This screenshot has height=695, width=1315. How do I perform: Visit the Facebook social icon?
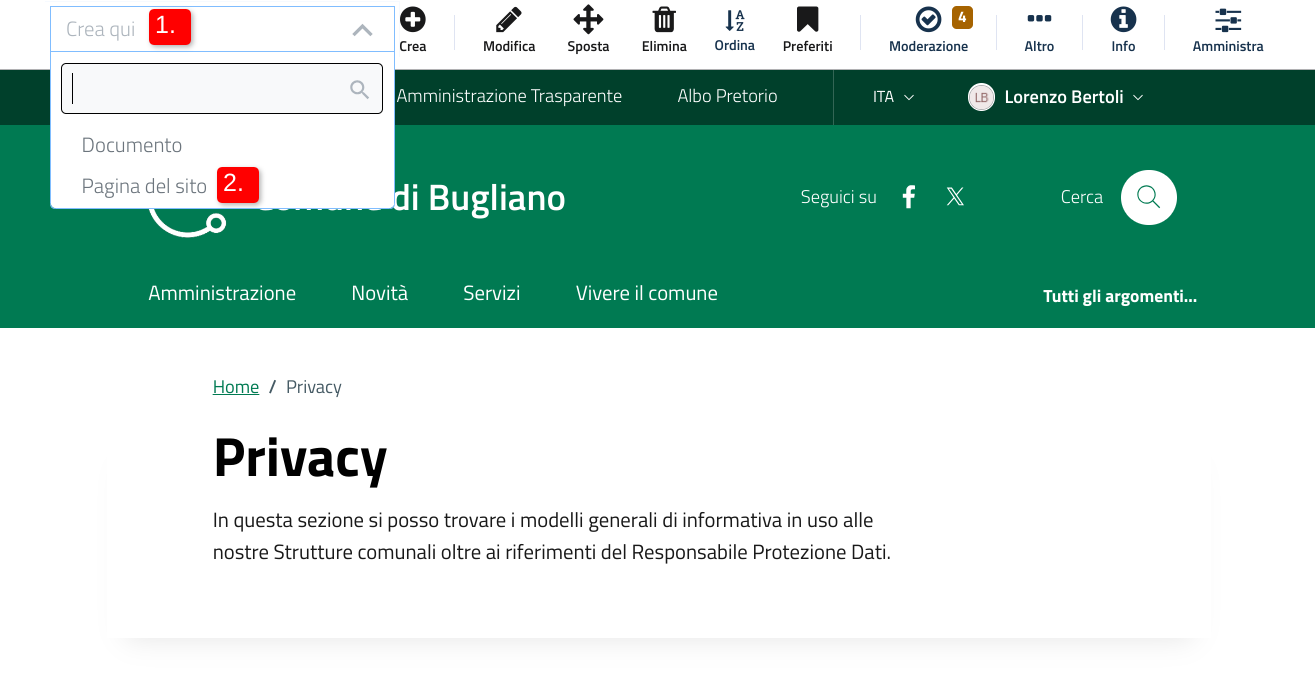click(x=909, y=197)
